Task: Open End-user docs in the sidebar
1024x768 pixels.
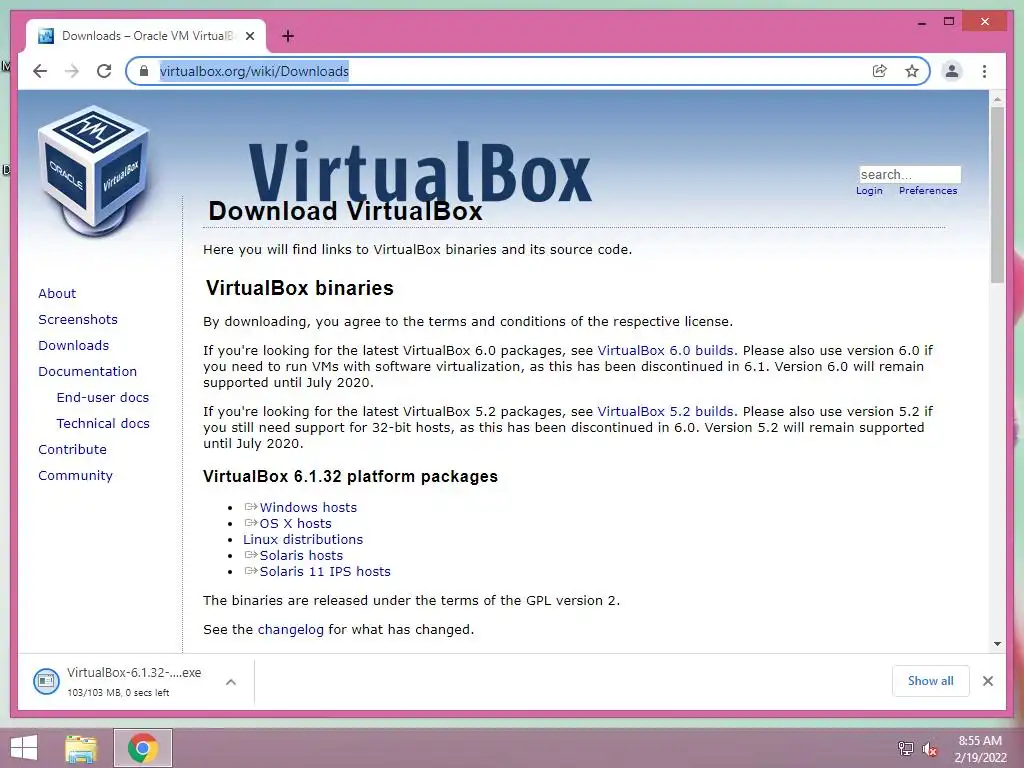Action: [103, 398]
